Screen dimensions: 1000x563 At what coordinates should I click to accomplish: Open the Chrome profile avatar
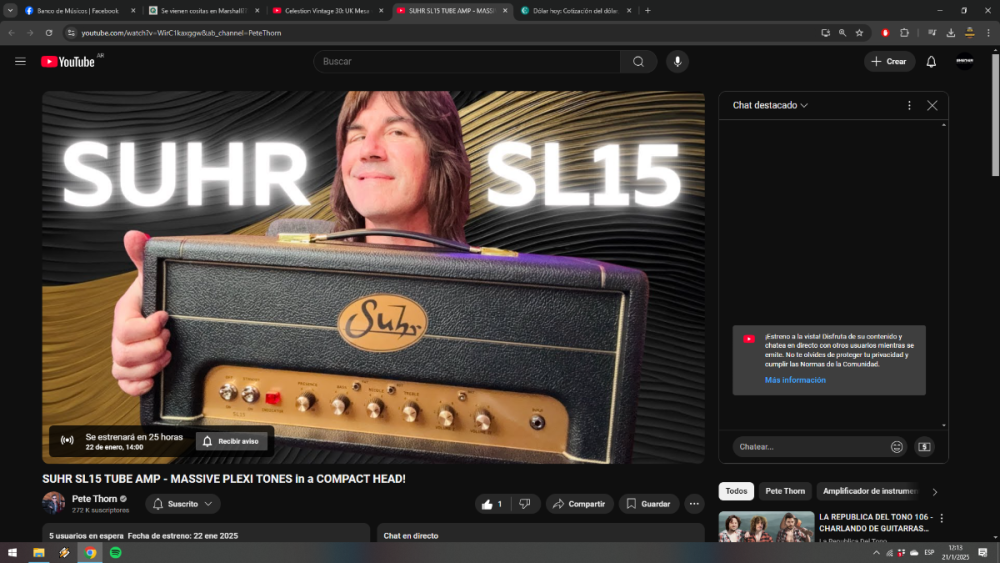969,33
